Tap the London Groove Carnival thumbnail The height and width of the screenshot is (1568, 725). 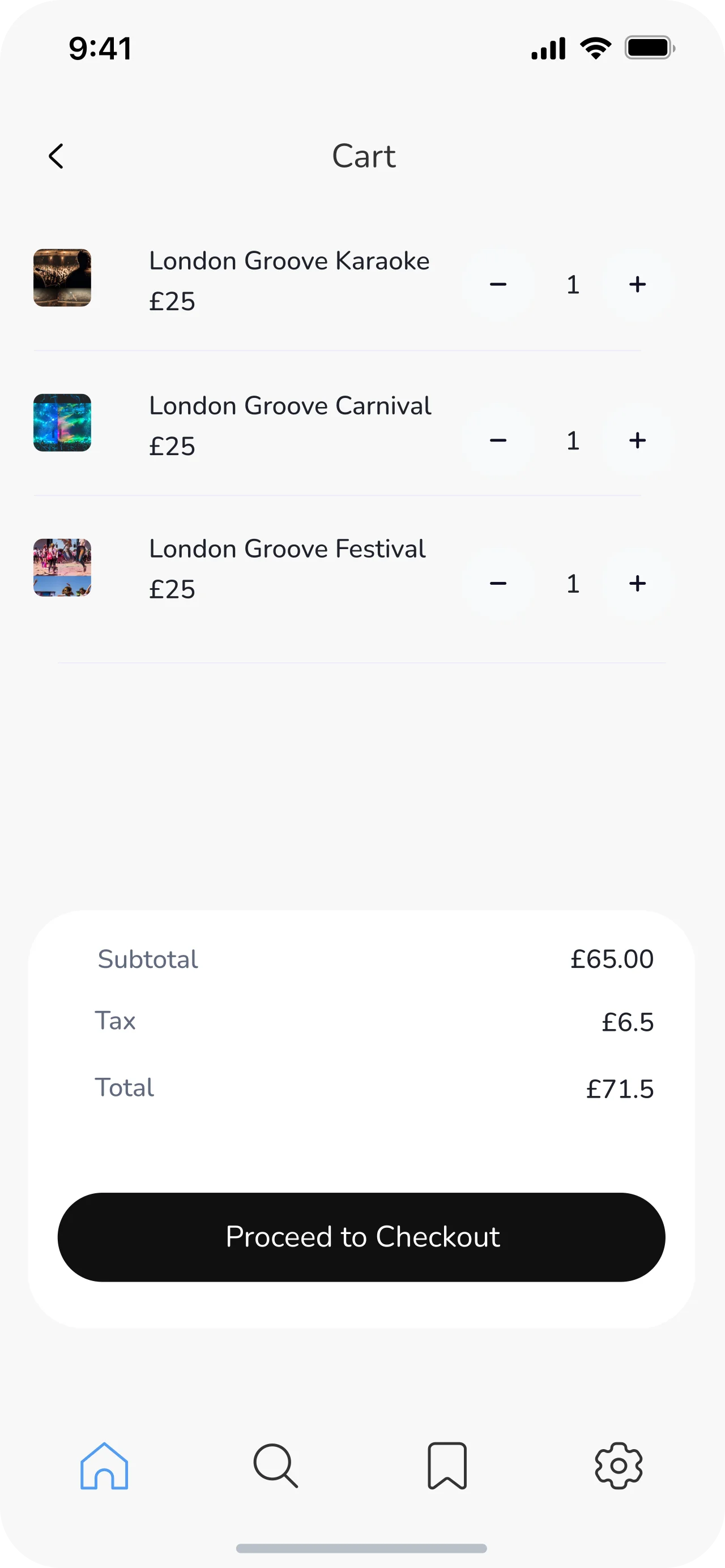[x=62, y=422]
